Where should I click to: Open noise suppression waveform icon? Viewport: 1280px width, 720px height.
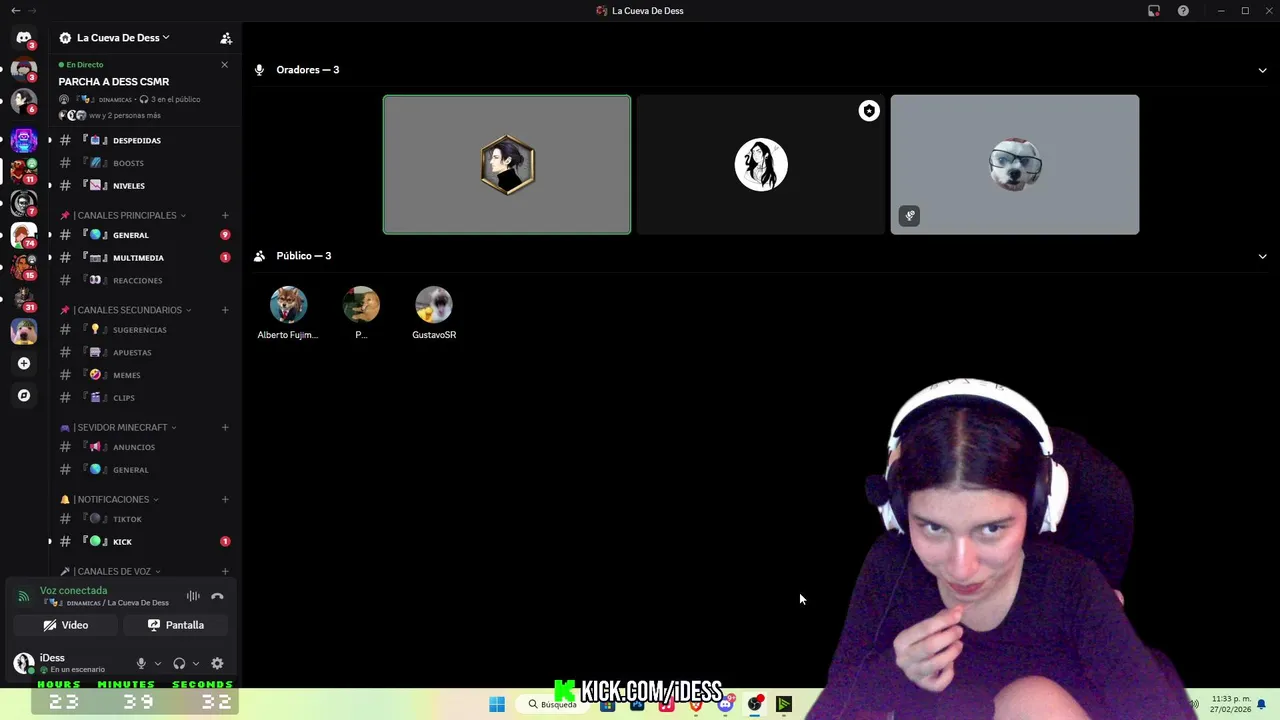tap(193, 596)
